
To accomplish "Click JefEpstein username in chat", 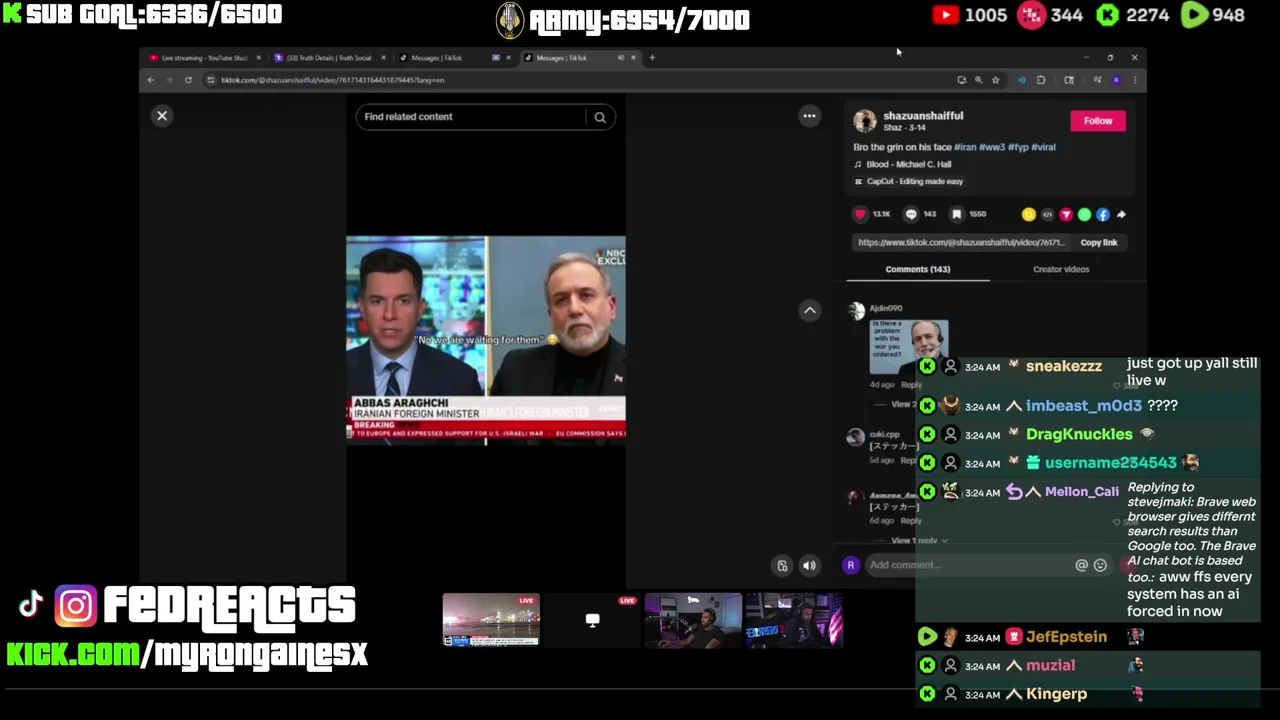I will click(x=1066, y=637).
